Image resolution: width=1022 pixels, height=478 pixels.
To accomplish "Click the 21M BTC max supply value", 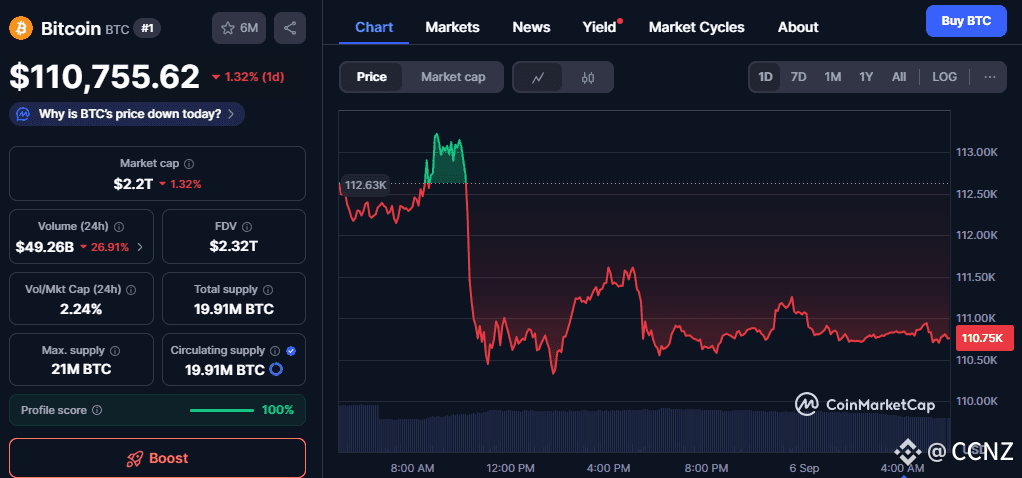I will [81, 369].
